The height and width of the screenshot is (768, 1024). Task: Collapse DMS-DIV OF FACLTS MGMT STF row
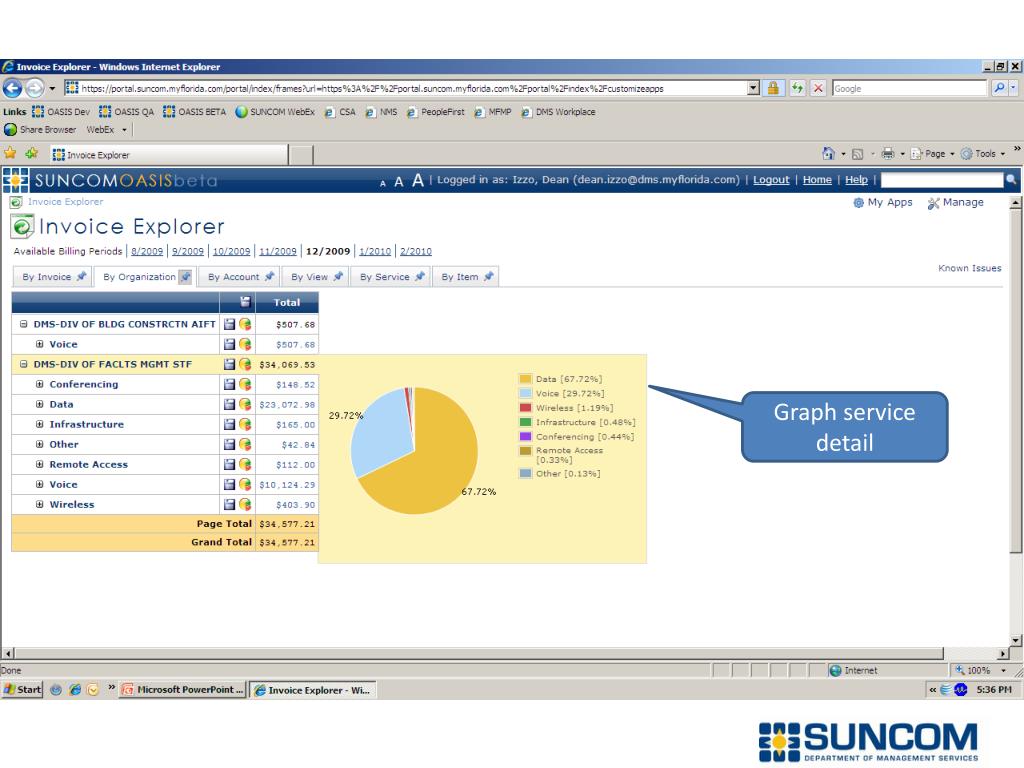click(24, 364)
